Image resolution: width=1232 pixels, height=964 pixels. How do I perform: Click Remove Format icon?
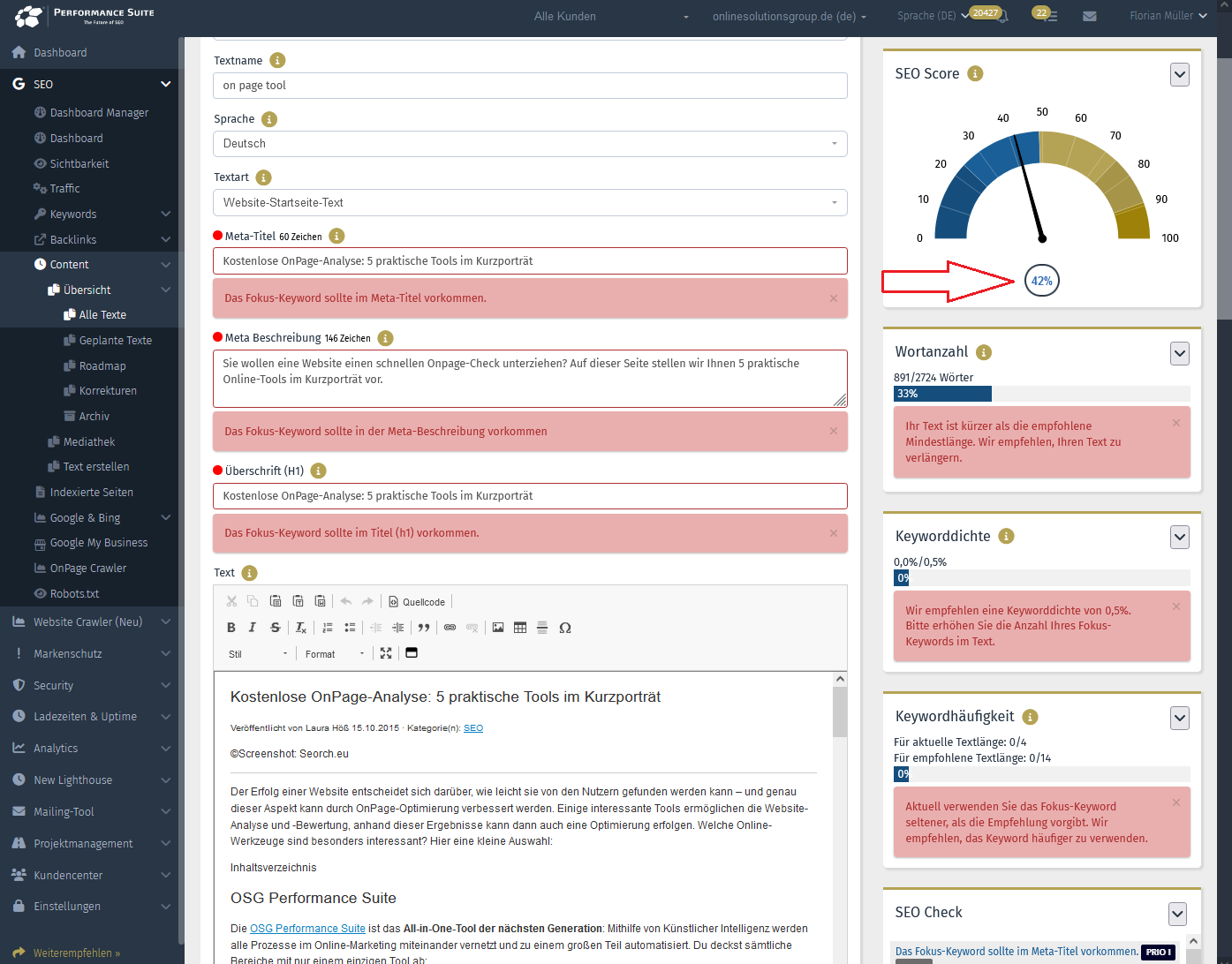tap(300, 628)
